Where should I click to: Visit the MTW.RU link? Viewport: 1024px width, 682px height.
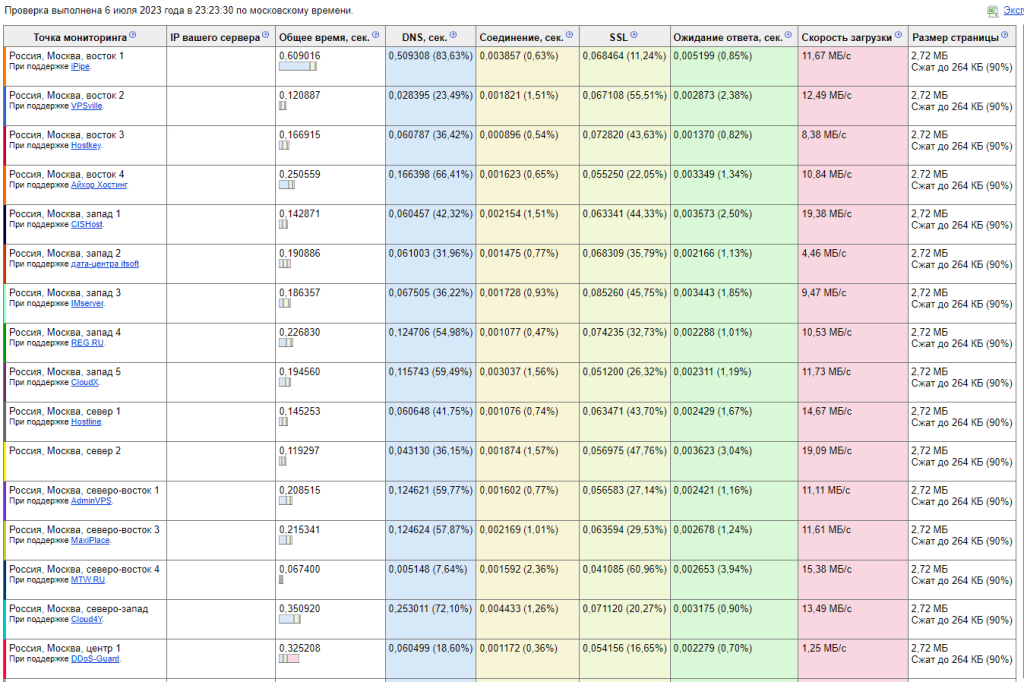point(88,580)
